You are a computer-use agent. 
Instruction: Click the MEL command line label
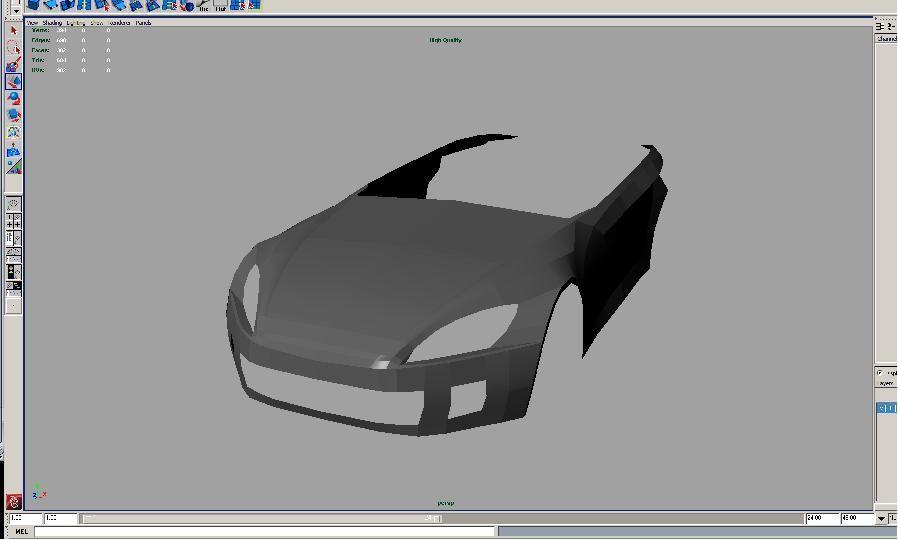[x=21, y=532]
